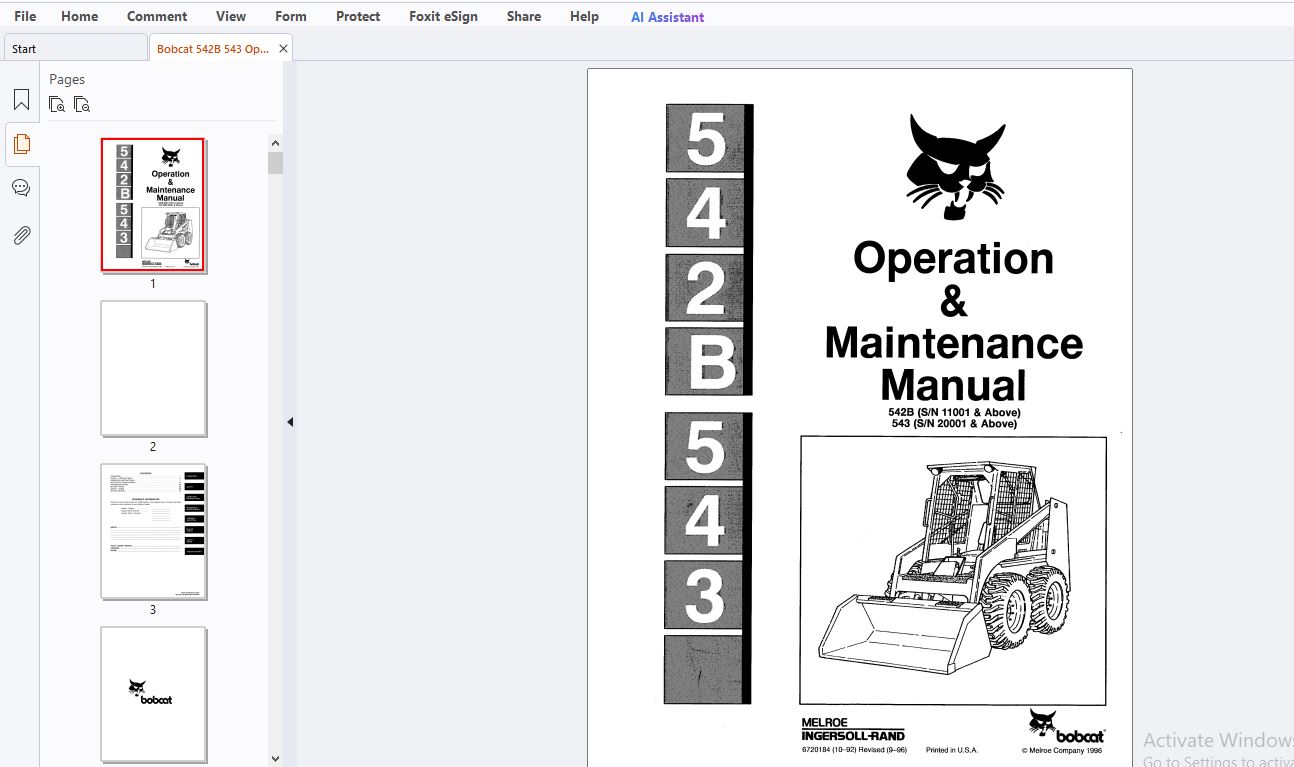Open the View tab
The image size is (1294, 767).
point(231,16)
